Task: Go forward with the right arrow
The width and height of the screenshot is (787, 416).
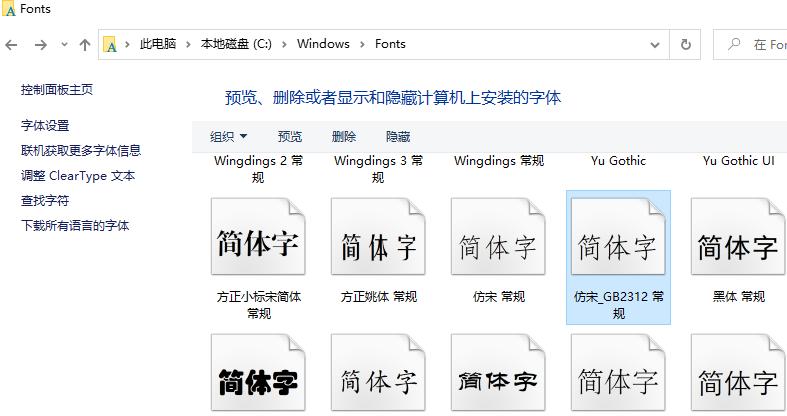Action: click(41, 45)
